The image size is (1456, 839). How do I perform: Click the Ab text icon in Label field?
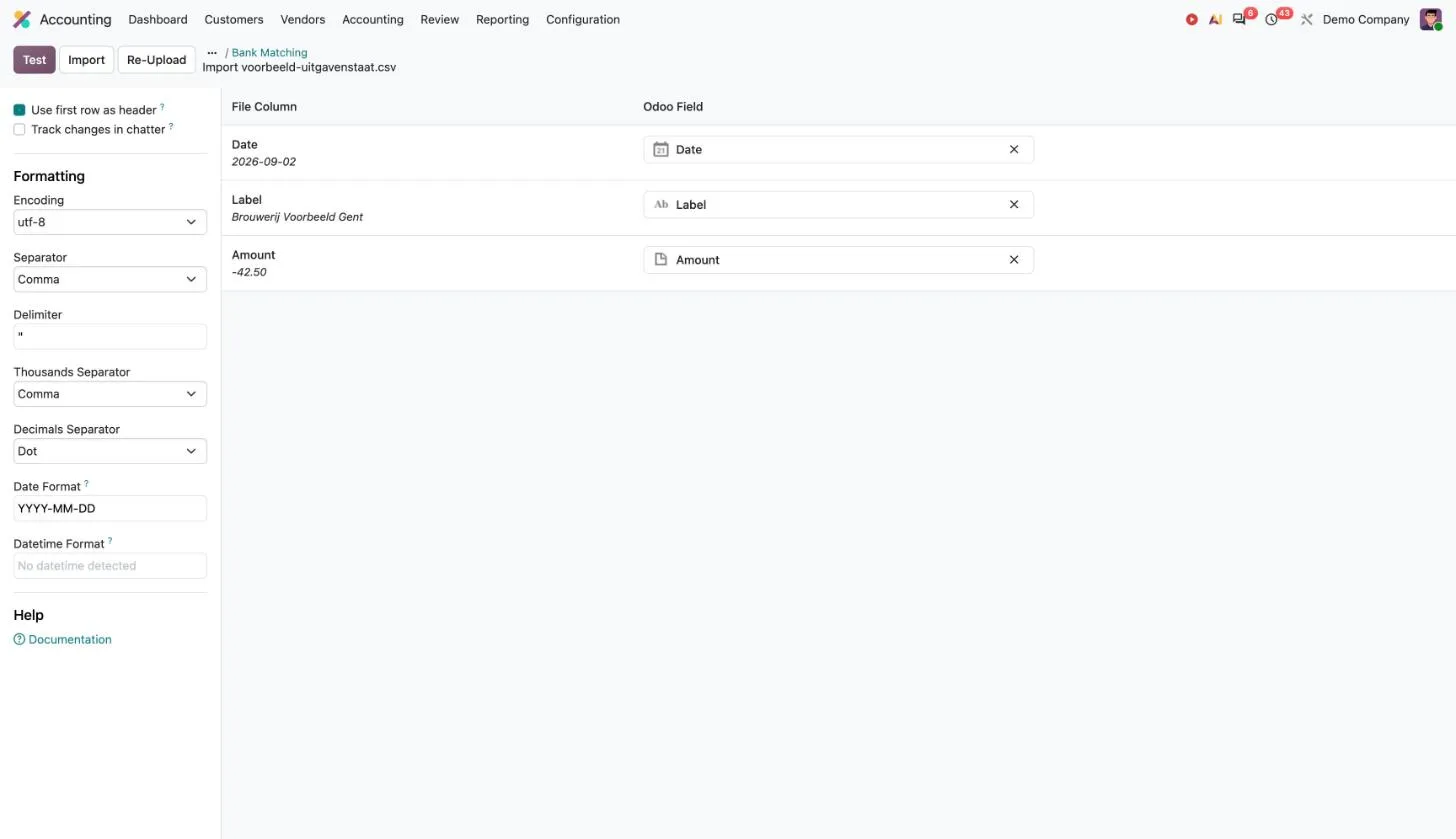(x=660, y=204)
